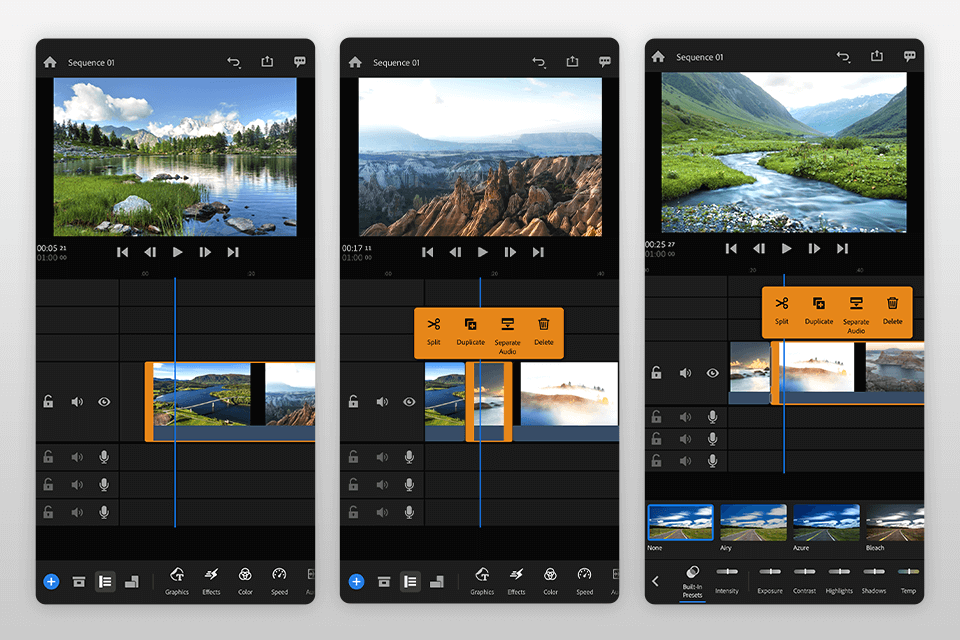The image size is (960, 640).
Task: Jump to sequence end on the middle phone
Action: tap(538, 252)
